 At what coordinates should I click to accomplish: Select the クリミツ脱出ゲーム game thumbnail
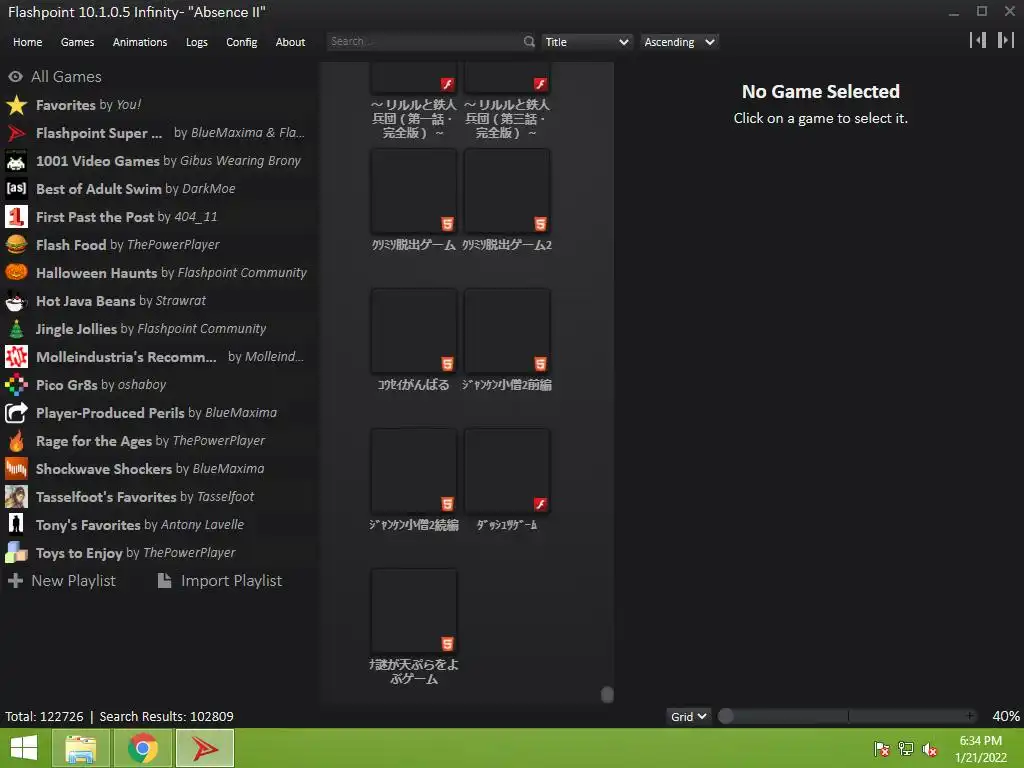(413, 191)
